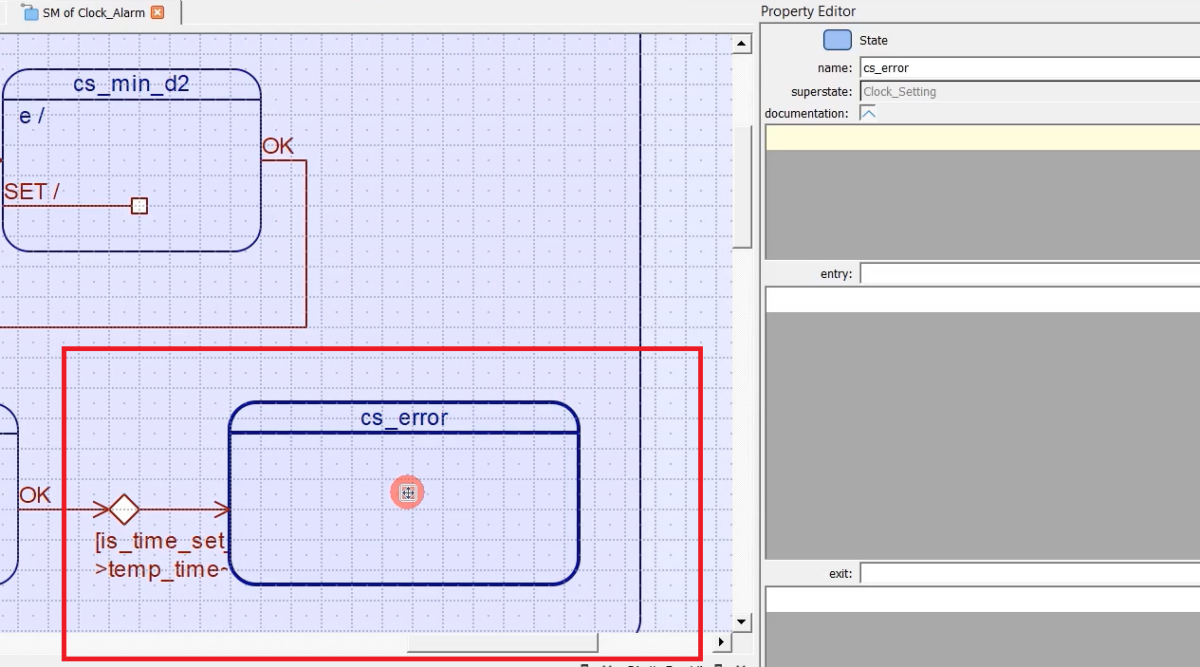1200x667 pixels.
Task: Click the State icon in Property Editor
Action: click(x=837, y=40)
